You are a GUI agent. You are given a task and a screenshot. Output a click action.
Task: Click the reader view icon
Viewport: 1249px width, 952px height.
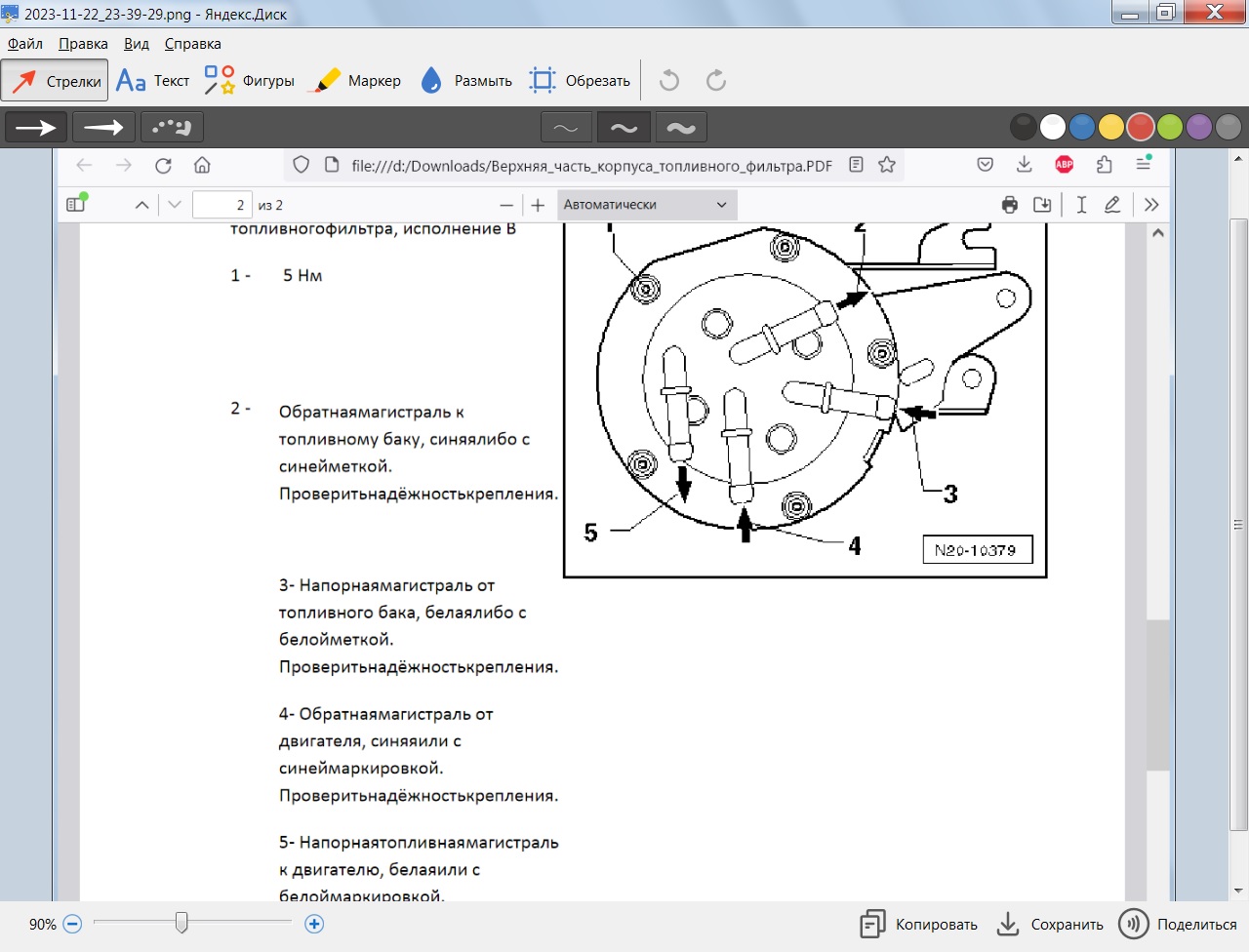[x=856, y=165]
